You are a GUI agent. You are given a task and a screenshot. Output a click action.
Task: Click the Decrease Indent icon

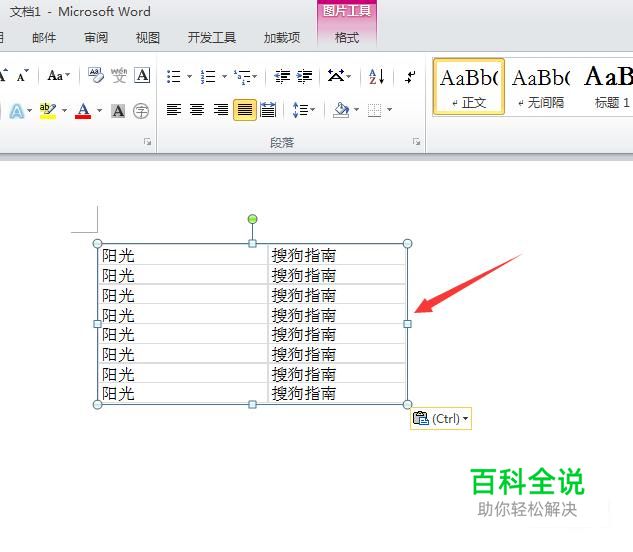[x=282, y=76]
